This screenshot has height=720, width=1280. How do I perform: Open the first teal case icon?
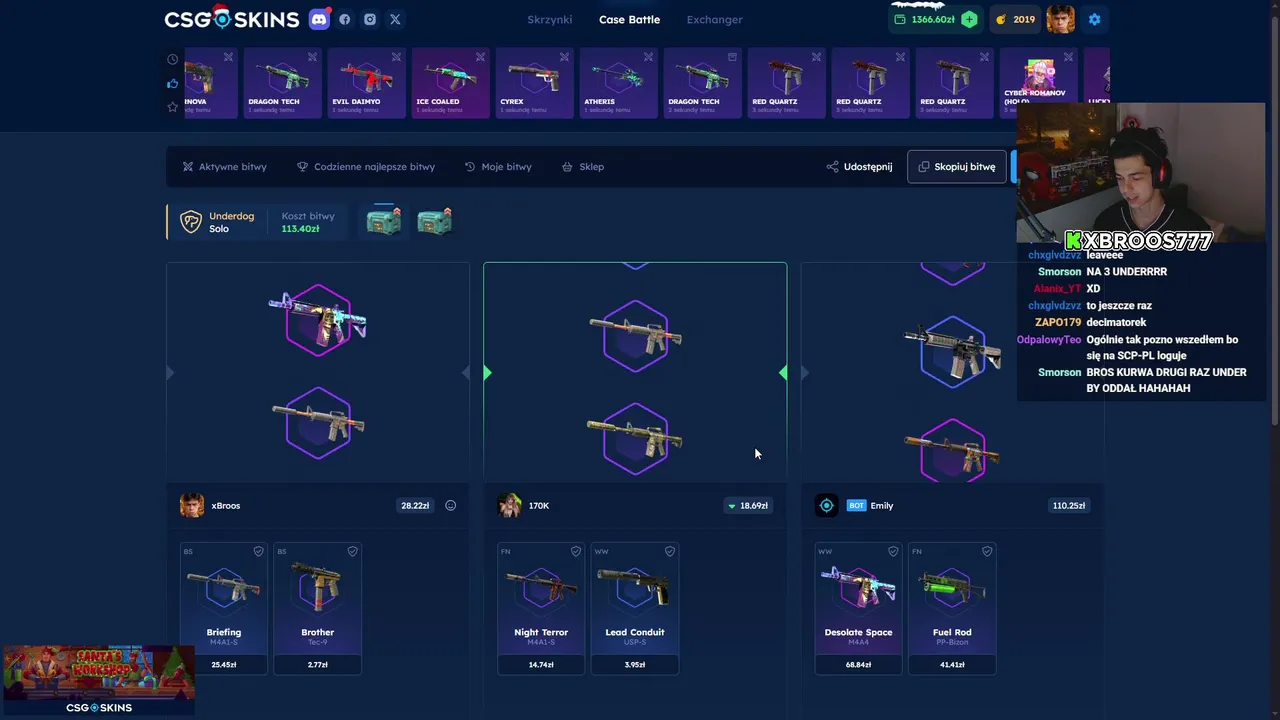pyautogui.click(x=383, y=221)
